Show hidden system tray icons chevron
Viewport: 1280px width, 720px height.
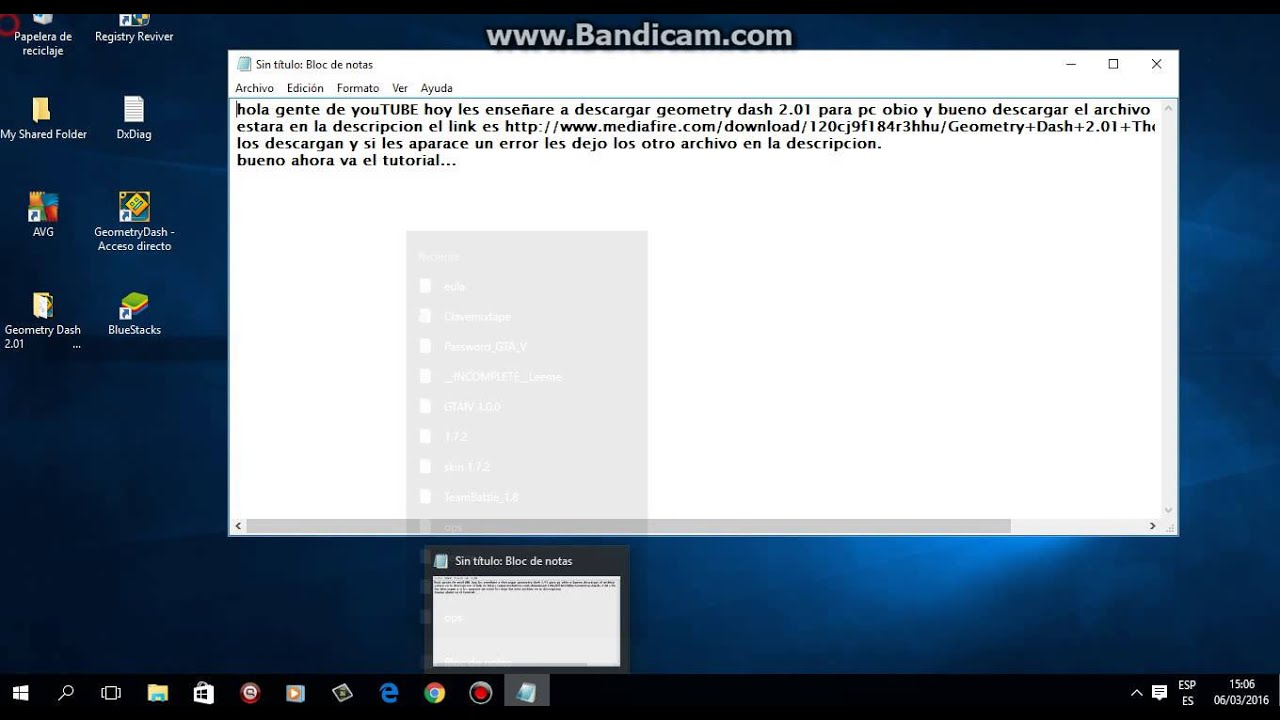tap(1136, 692)
